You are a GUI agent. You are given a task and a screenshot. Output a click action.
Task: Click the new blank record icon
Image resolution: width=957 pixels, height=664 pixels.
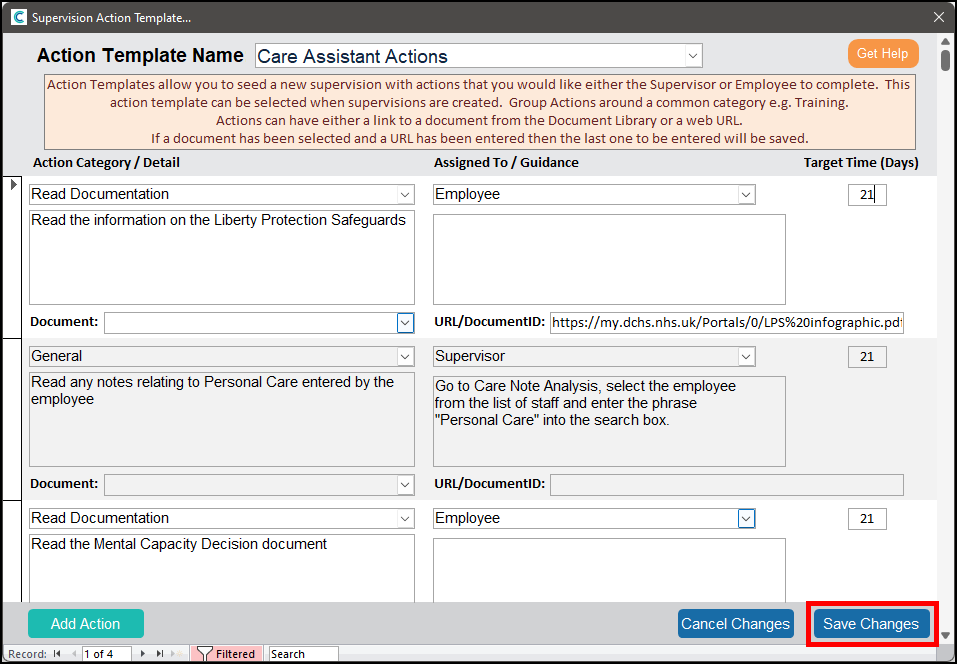[x=176, y=654]
